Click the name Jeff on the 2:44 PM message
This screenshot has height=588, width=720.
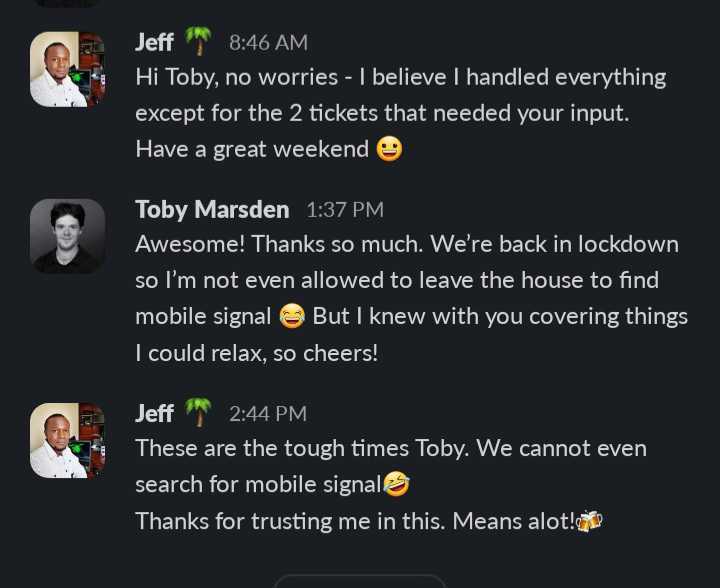click(154, 414)
